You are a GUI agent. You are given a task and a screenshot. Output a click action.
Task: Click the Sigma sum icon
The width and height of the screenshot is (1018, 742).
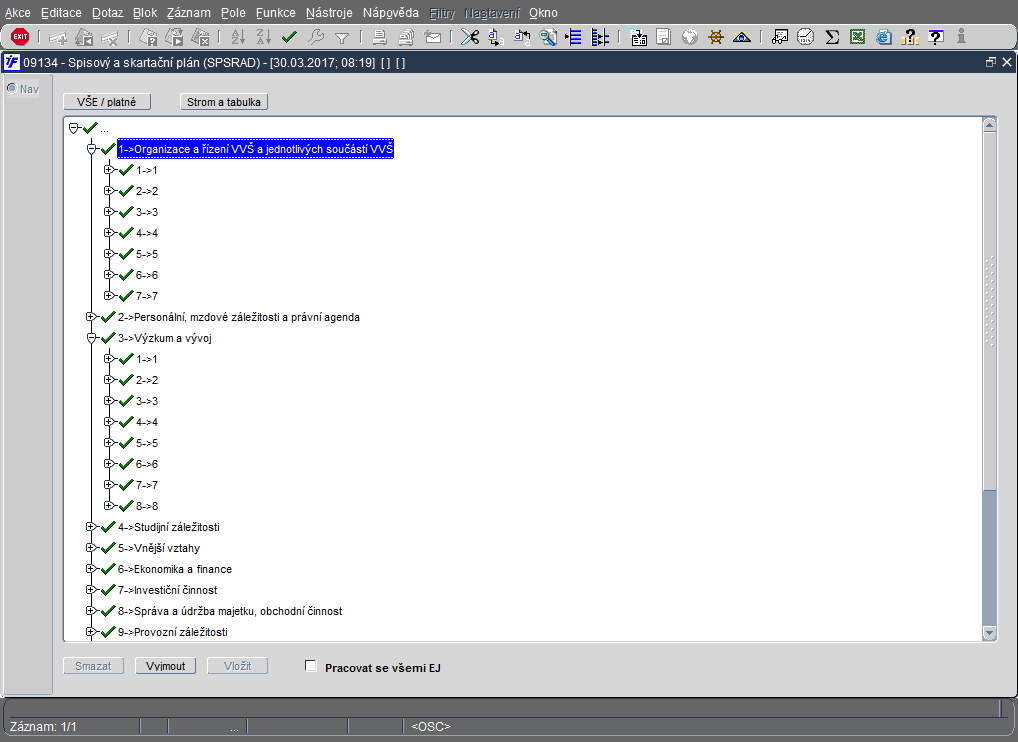point(832,37)
